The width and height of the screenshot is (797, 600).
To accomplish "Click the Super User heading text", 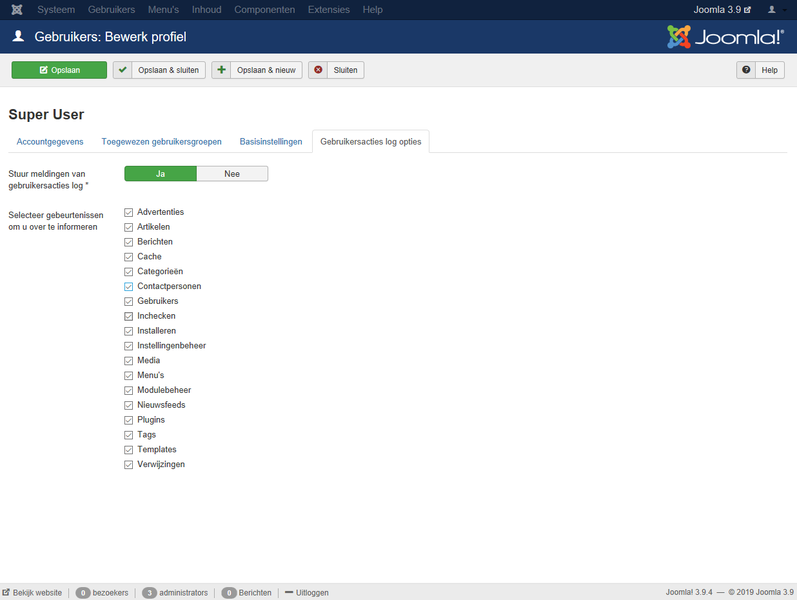I will (46, 114).
